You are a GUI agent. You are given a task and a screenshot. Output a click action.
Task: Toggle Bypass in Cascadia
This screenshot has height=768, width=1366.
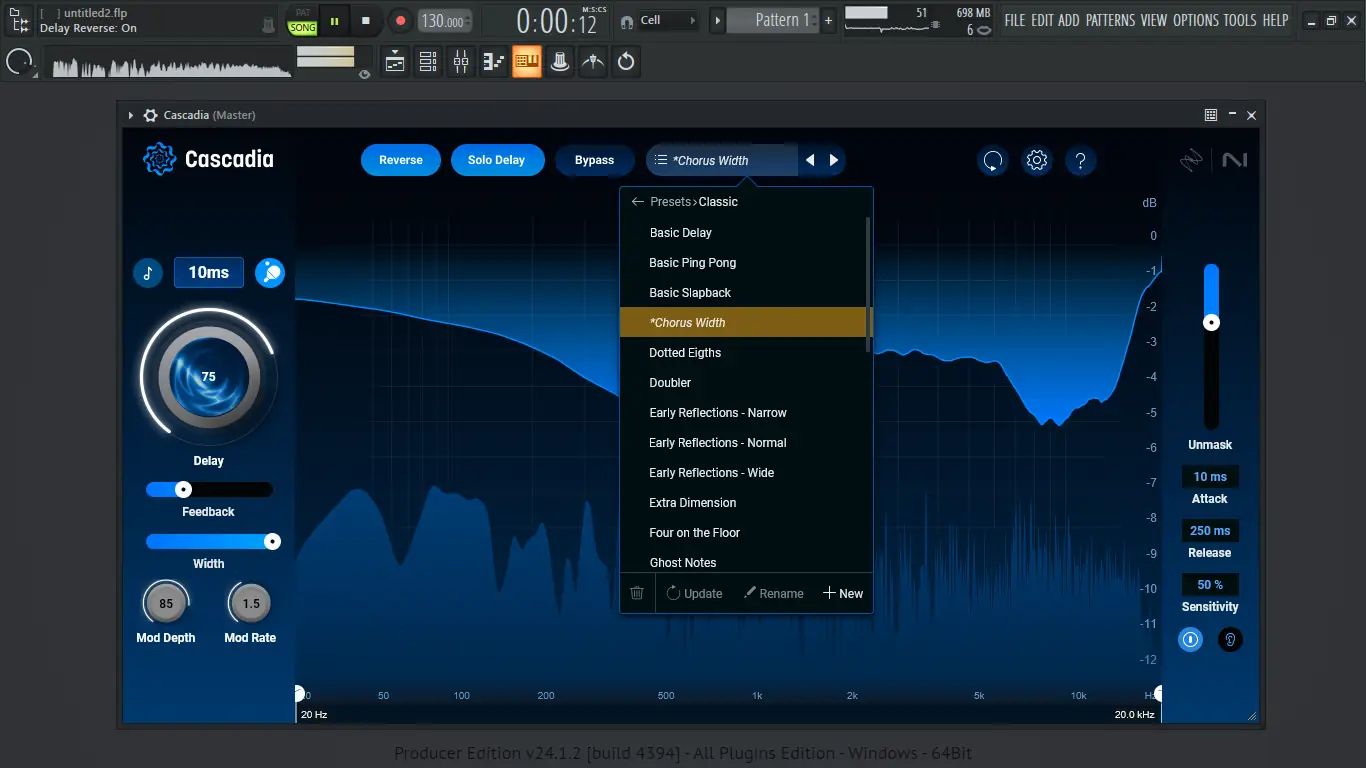click(595, 160)
